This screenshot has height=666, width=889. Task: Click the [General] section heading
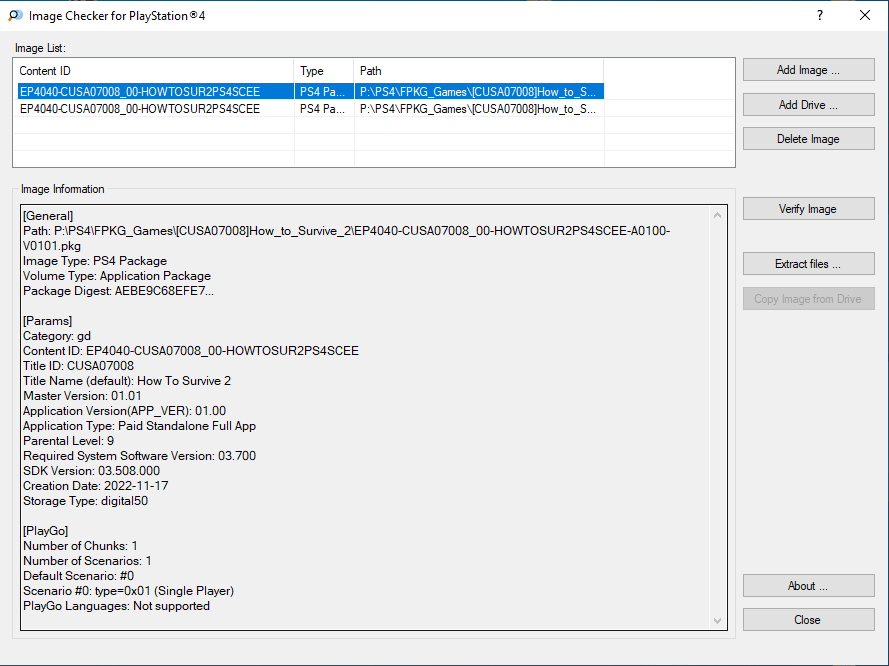click(48, 216)
